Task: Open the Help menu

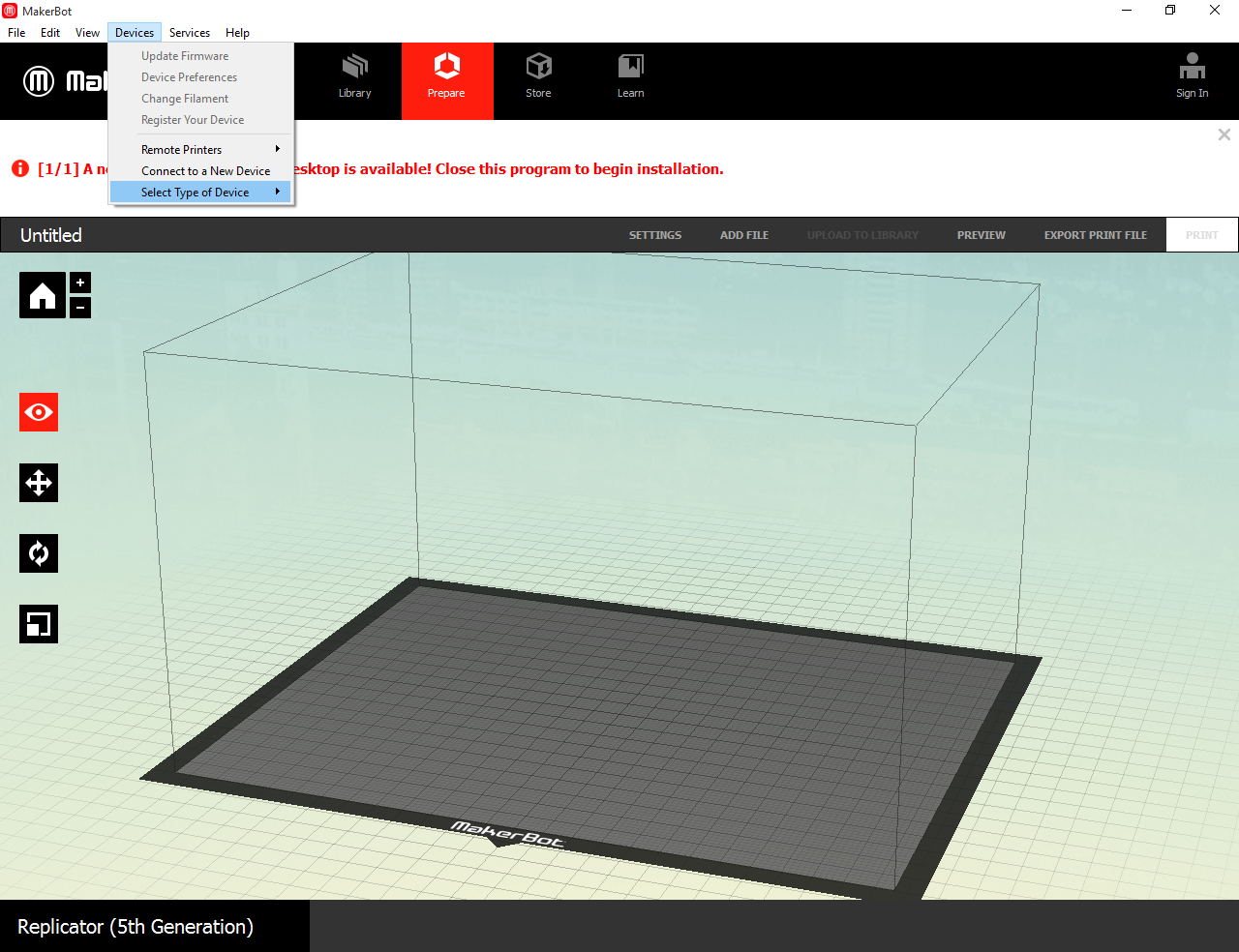Action: point(237,32)
